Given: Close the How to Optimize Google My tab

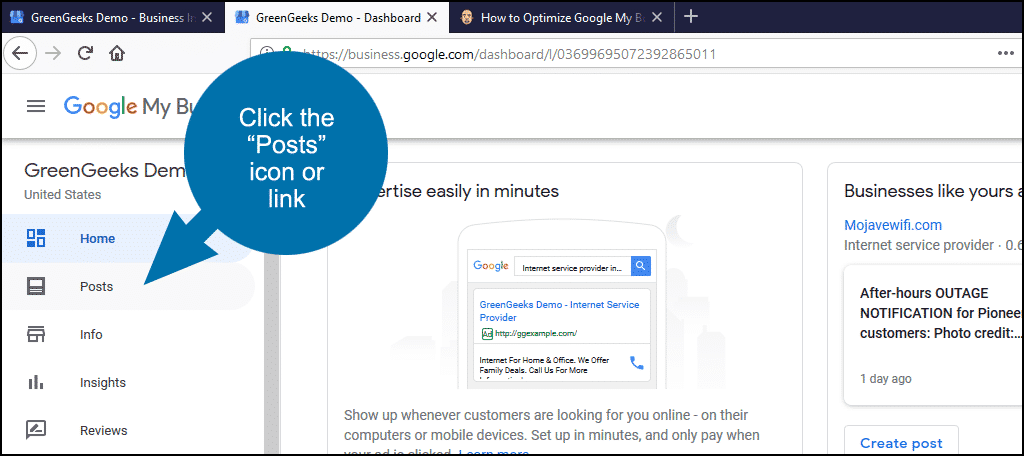Looking at the screenshot, I should coord(657,18).
